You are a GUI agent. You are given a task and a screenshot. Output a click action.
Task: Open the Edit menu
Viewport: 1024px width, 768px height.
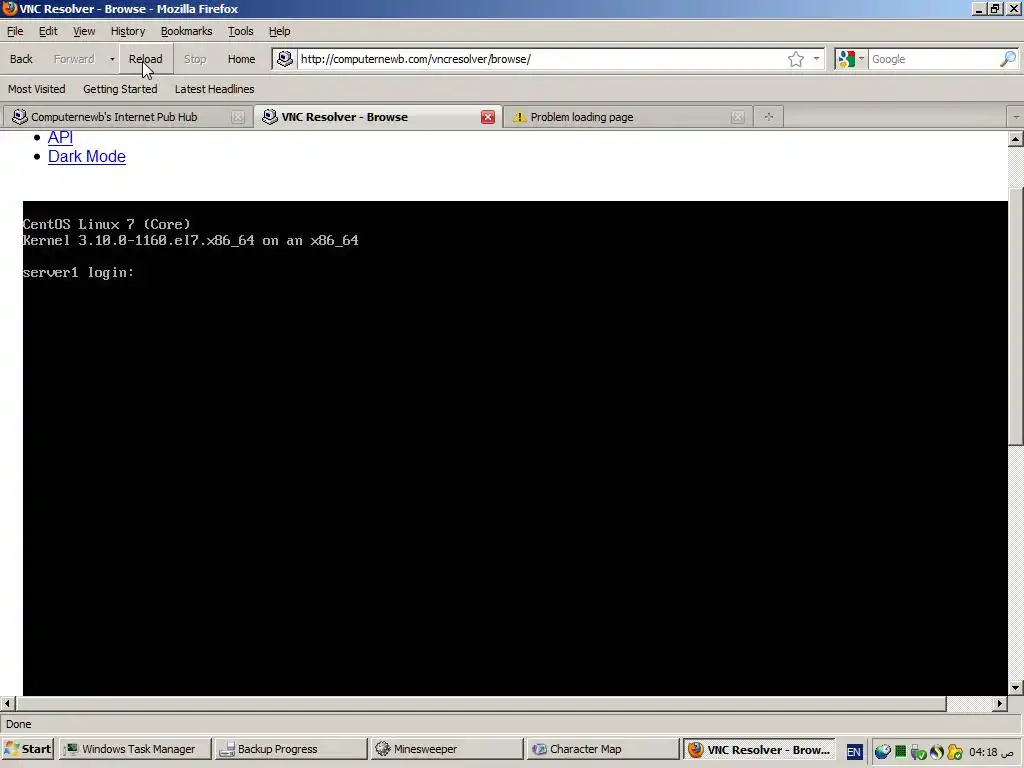pyautogui.click(x=48, y=31)
